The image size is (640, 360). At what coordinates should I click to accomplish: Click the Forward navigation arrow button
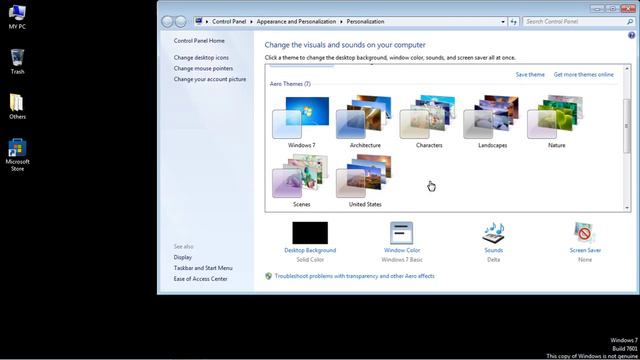(181, 22)
